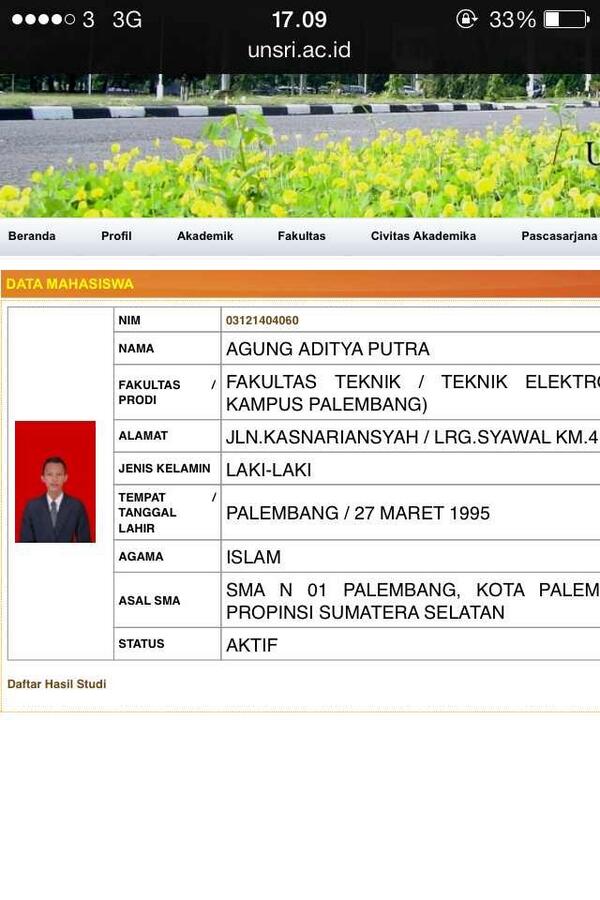Screen dimensions: 600x900
Task: Open the Civitas Akademika menu item
Action: (423, 236)
